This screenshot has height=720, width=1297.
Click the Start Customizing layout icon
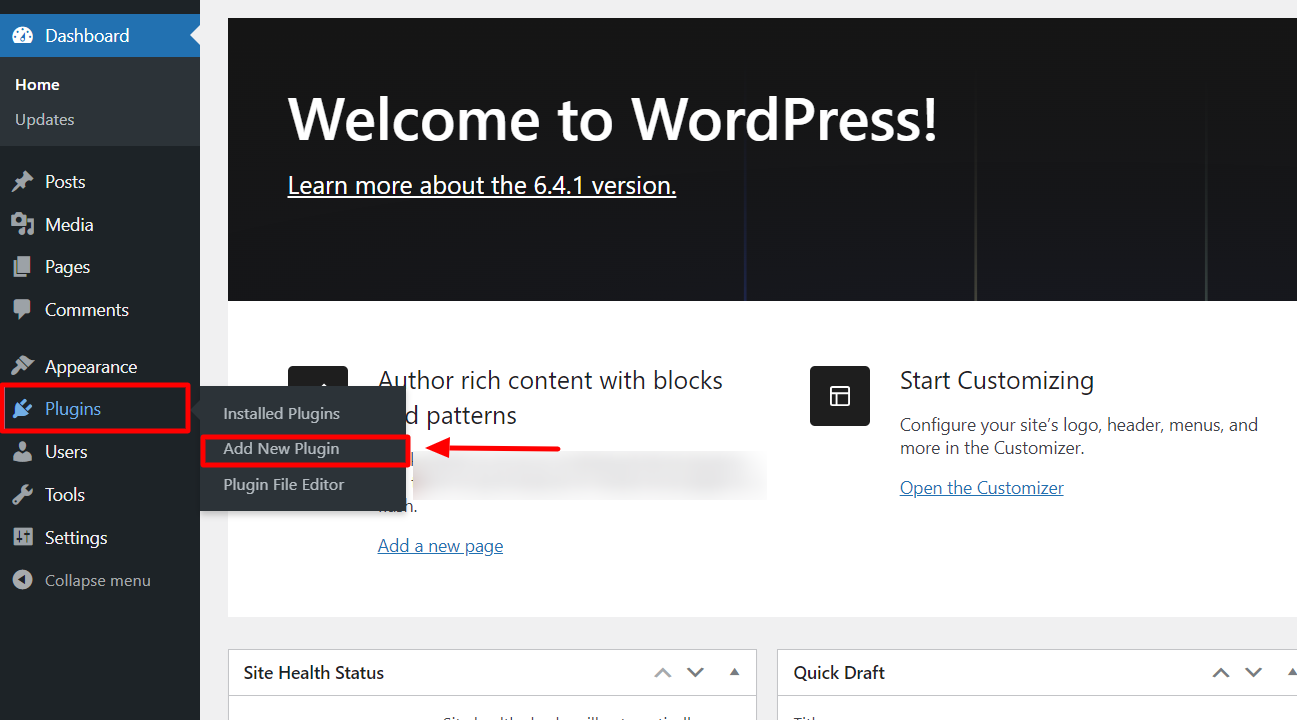point(840,396)
